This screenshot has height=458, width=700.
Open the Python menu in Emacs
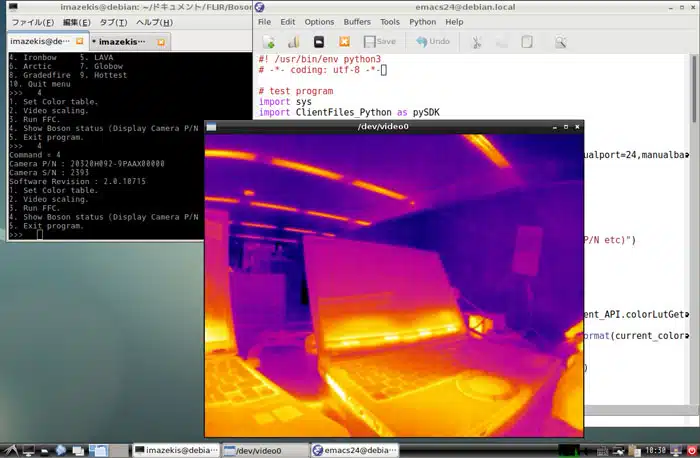(x=422, y=22)
